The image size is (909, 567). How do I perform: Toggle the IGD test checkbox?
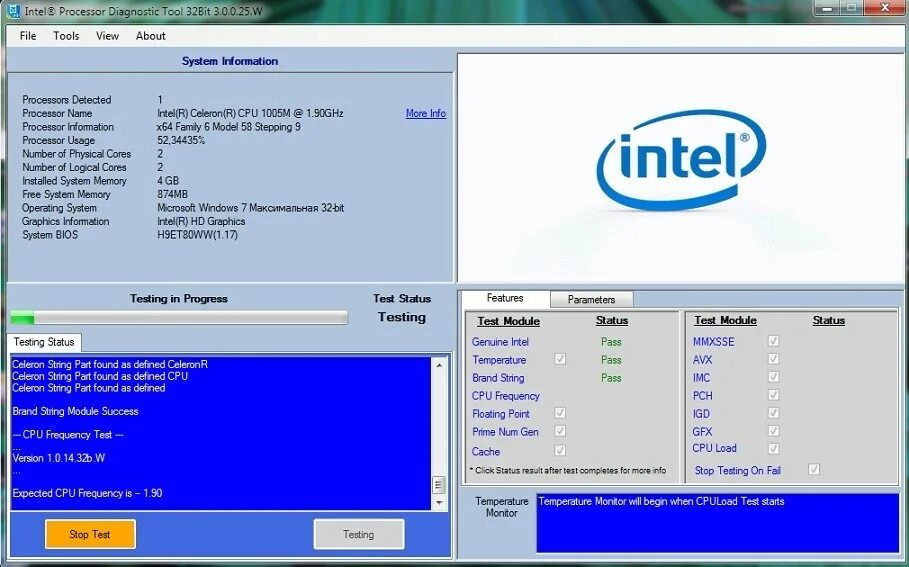[773, 413]
